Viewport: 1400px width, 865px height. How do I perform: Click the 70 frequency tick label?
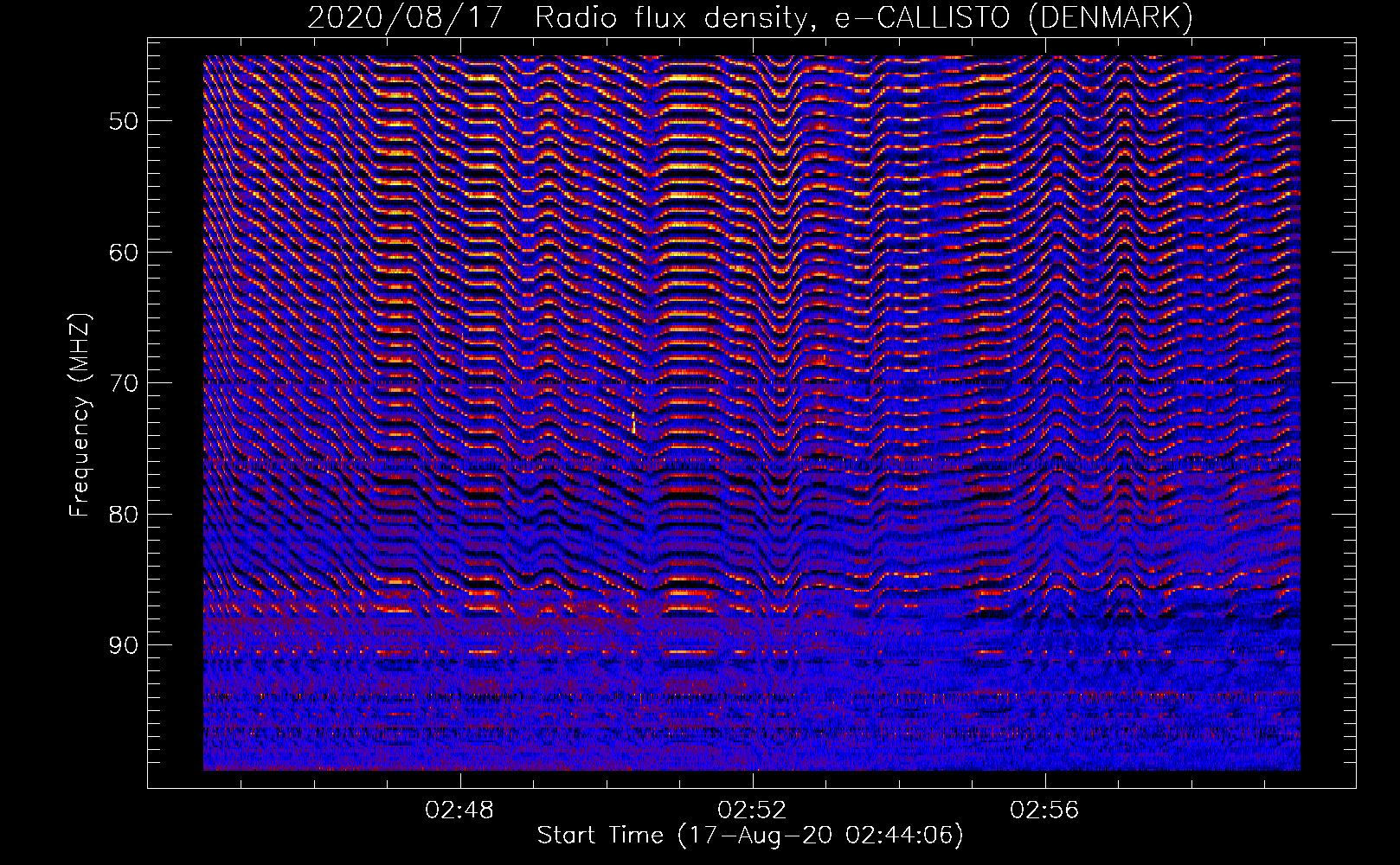coord(124,383)
